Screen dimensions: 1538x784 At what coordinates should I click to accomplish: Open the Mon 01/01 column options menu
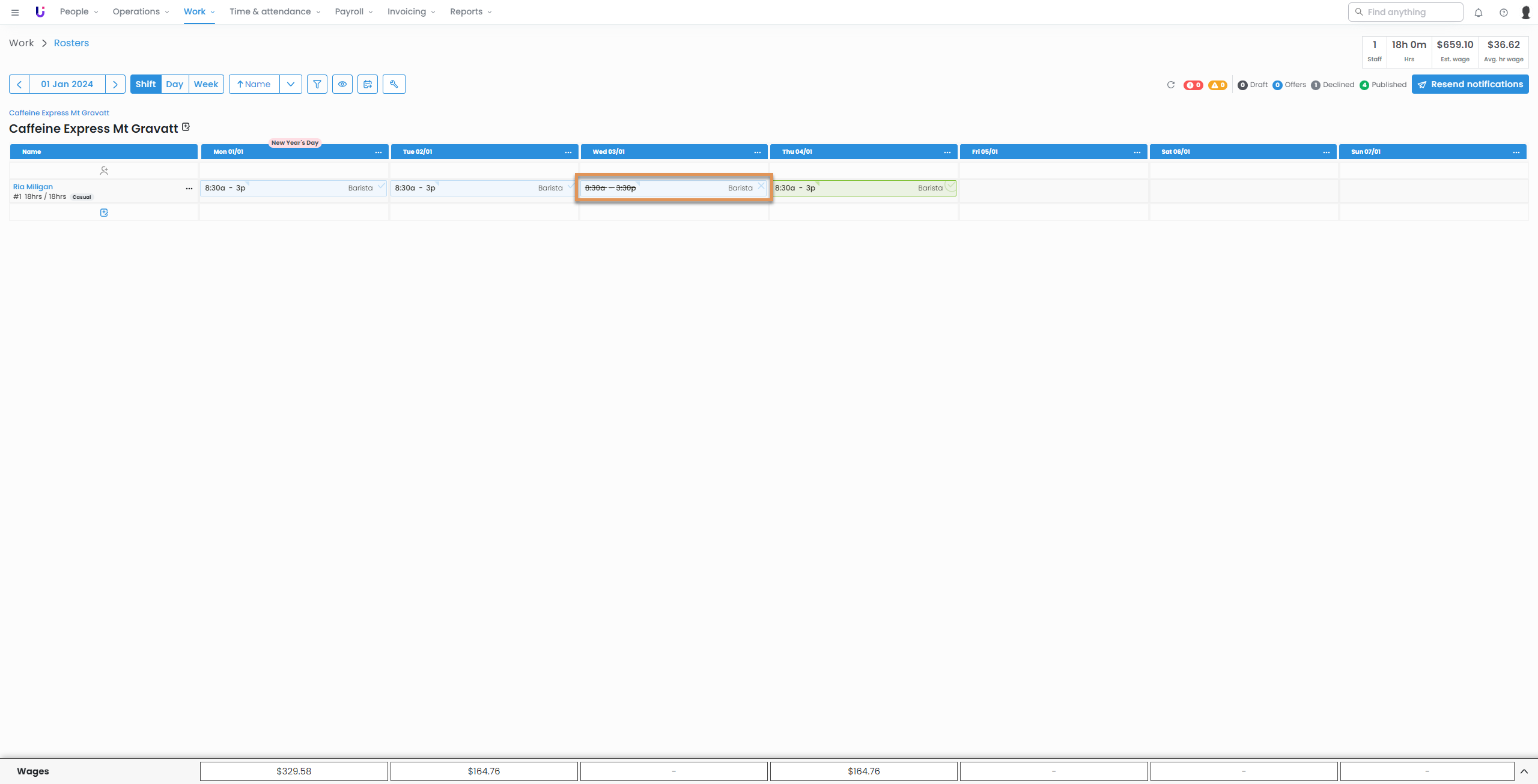tap(378, 152)
